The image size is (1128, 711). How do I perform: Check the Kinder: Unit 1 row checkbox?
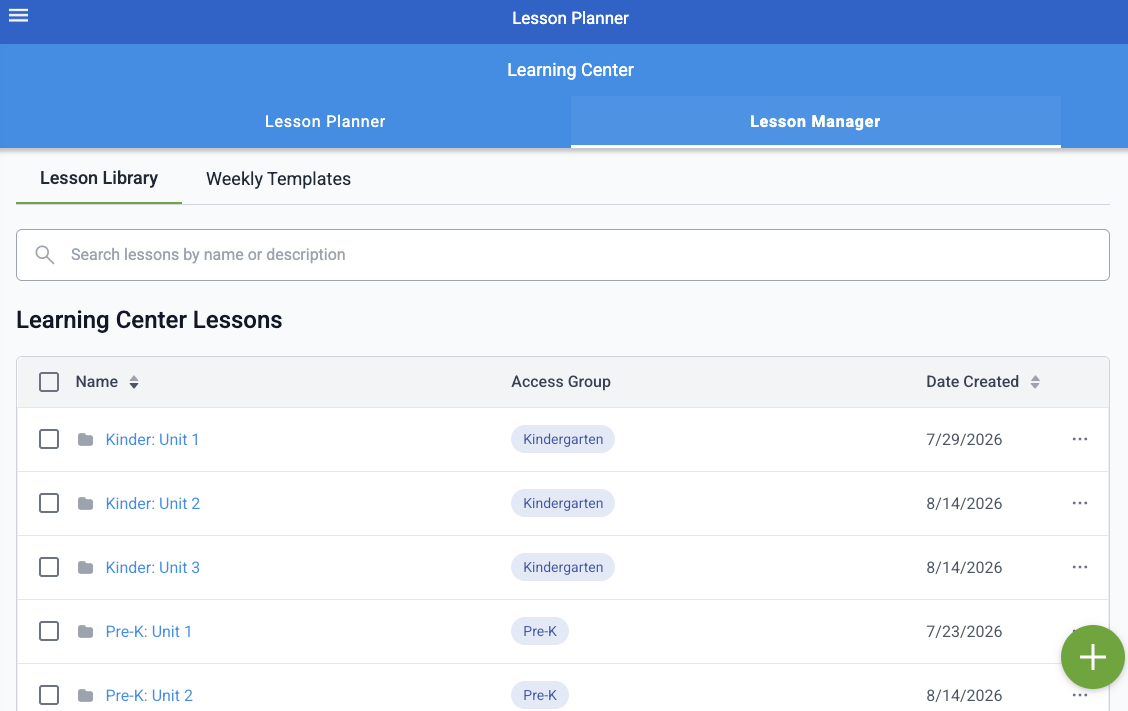click(49, 439)
